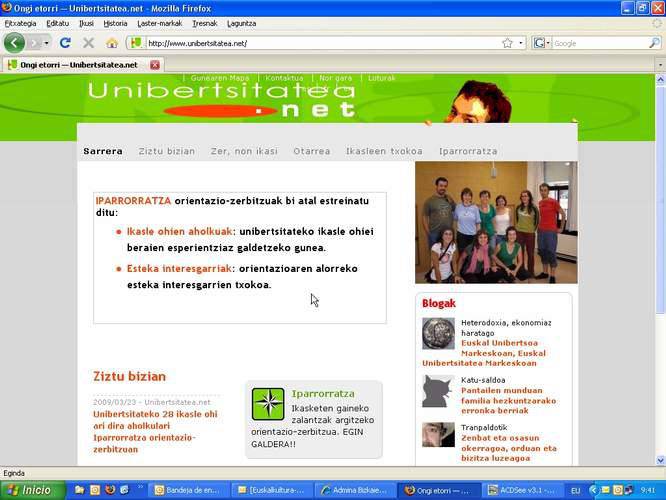
Task: Expand the quick launch overflow chevron
Action: pyautogui.click(x=140, y=487)
